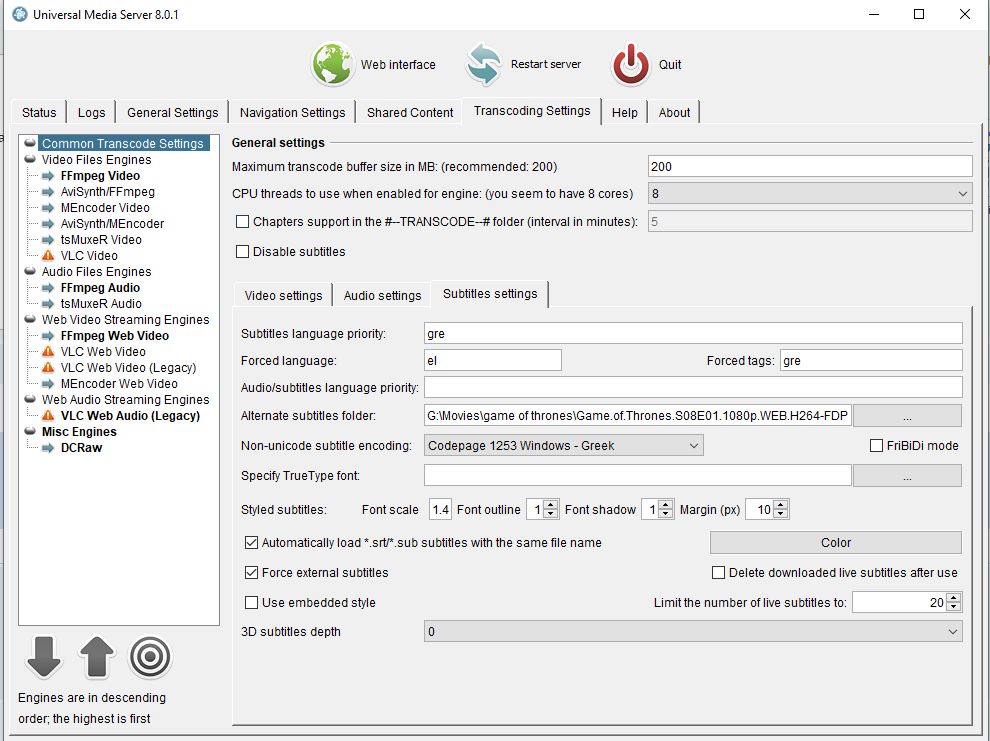Screen dimensions: 990x741
Task: Click the Restart server arrows icon
Action: pos(484,64)
